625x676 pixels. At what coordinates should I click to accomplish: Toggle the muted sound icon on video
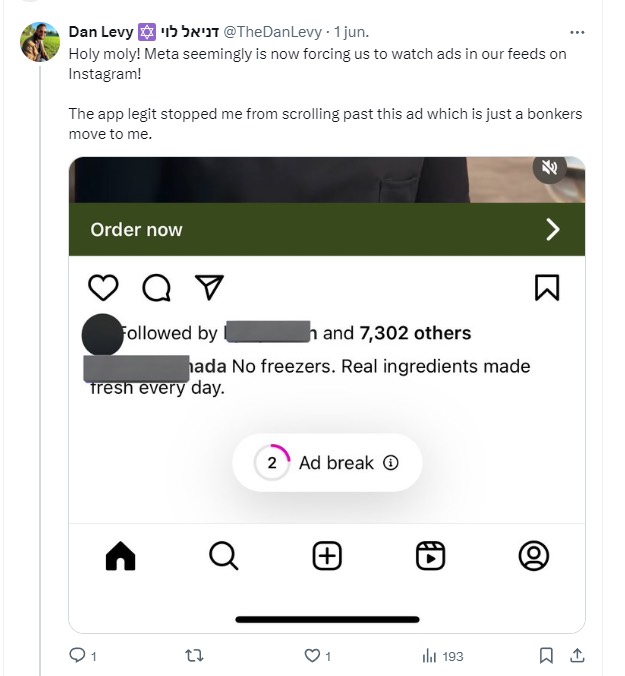click(549, 167)
